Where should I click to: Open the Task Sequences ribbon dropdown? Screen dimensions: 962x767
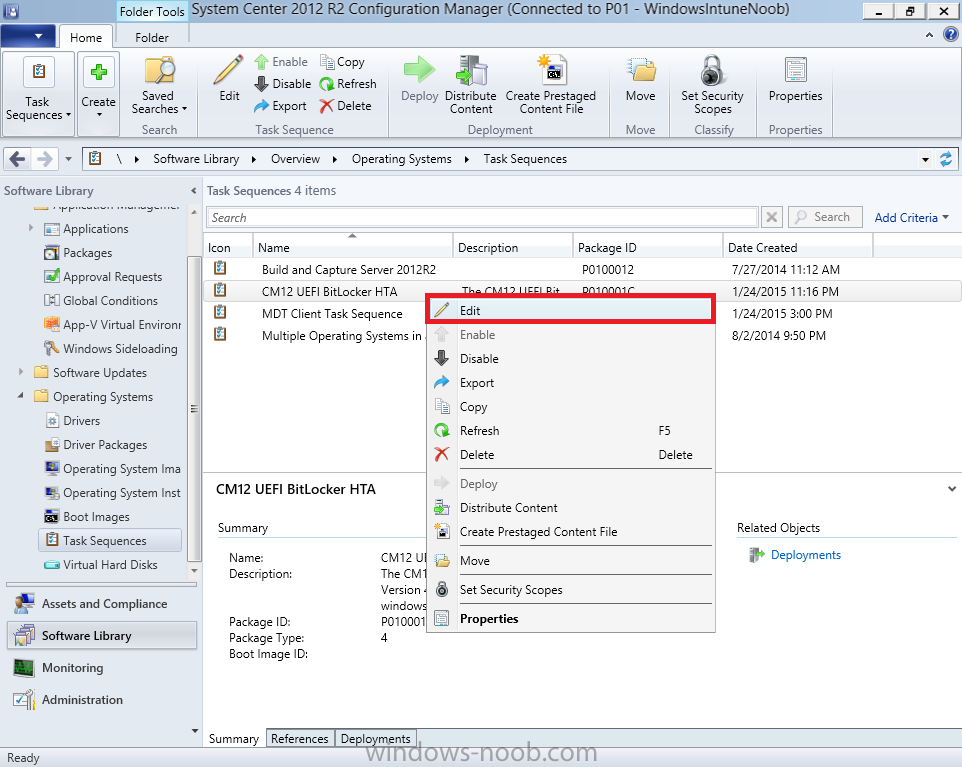point(38,93)
